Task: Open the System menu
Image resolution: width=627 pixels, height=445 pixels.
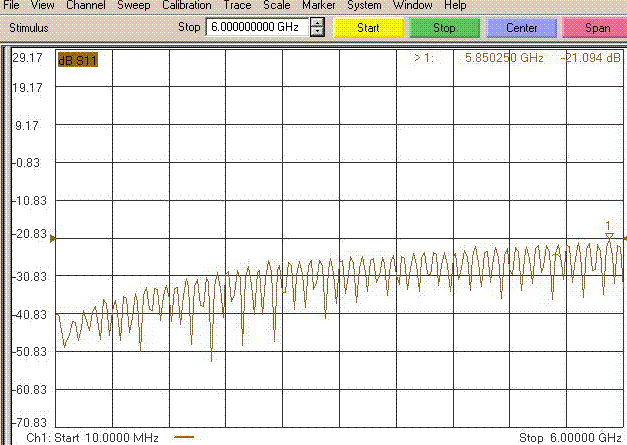Action: [364, 5]
